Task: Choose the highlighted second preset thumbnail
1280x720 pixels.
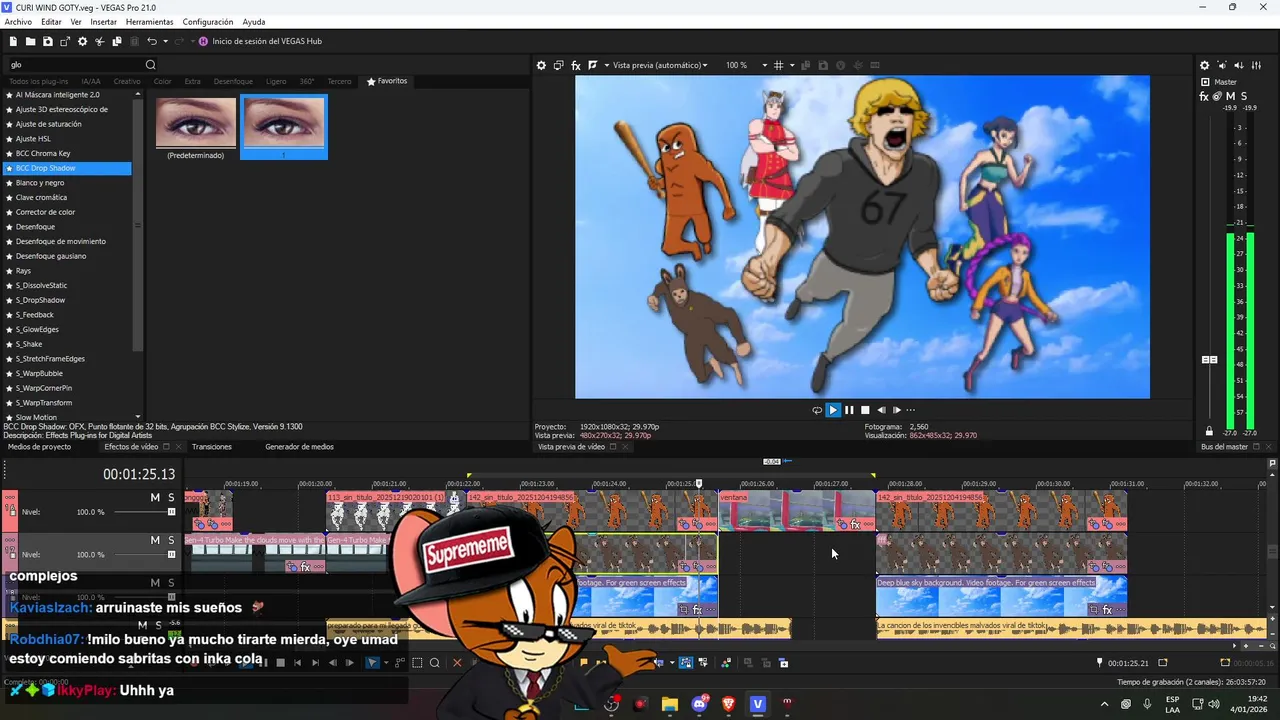Action: point(283,127)
